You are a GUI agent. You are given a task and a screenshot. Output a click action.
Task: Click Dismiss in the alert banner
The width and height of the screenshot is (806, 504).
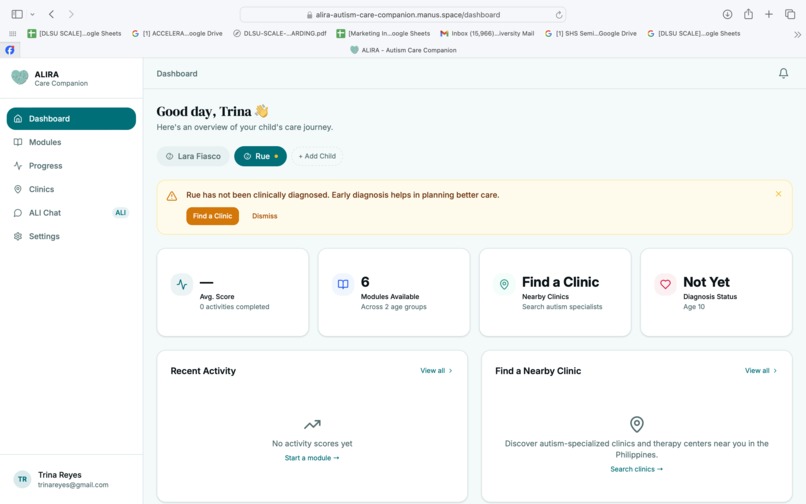coord(265,216)
